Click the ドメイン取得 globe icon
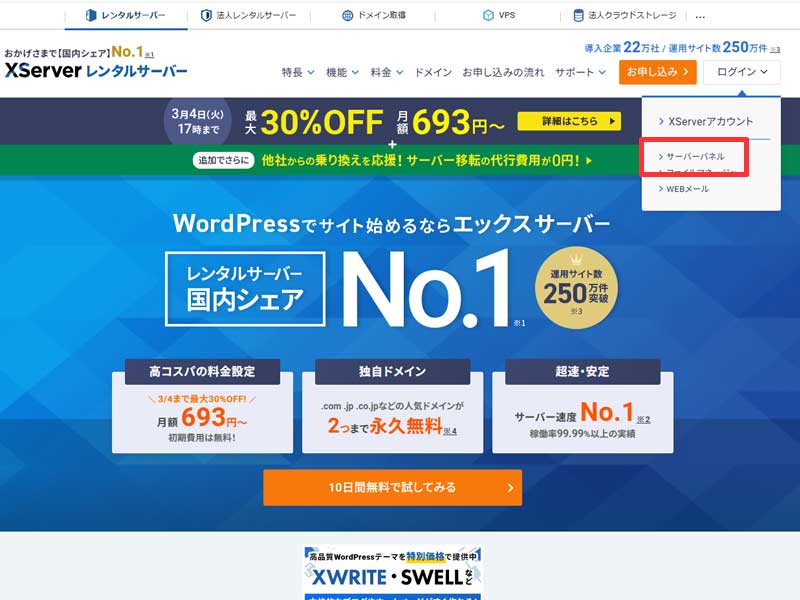Image resolution: width=800 pixels, height=600 pixels. pyautogui.click(x=347, y=16)
